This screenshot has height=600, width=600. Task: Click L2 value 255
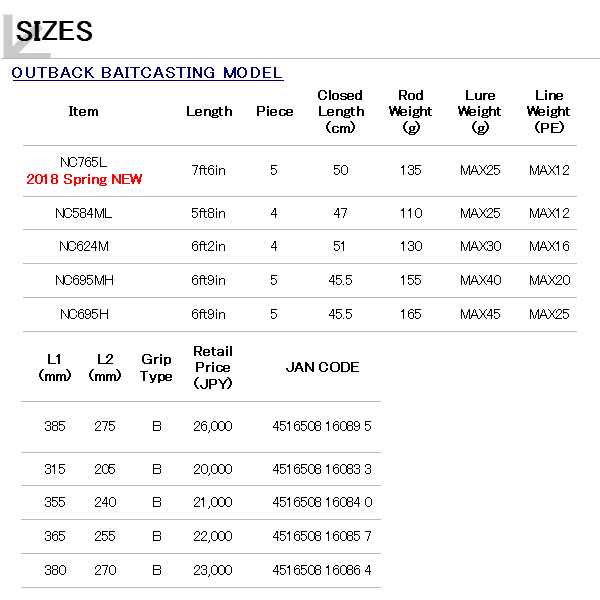pos(105,536)
